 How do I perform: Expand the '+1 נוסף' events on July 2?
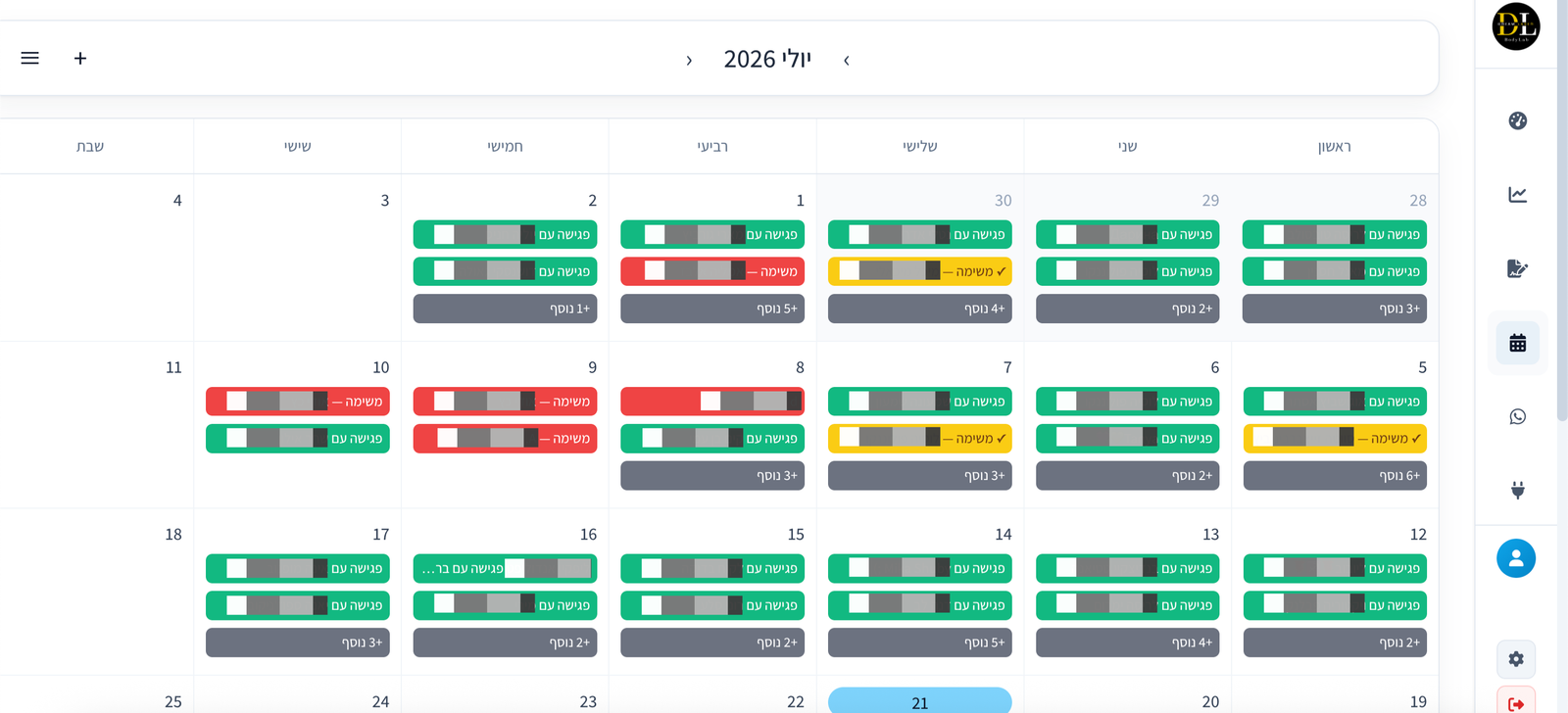505,309
